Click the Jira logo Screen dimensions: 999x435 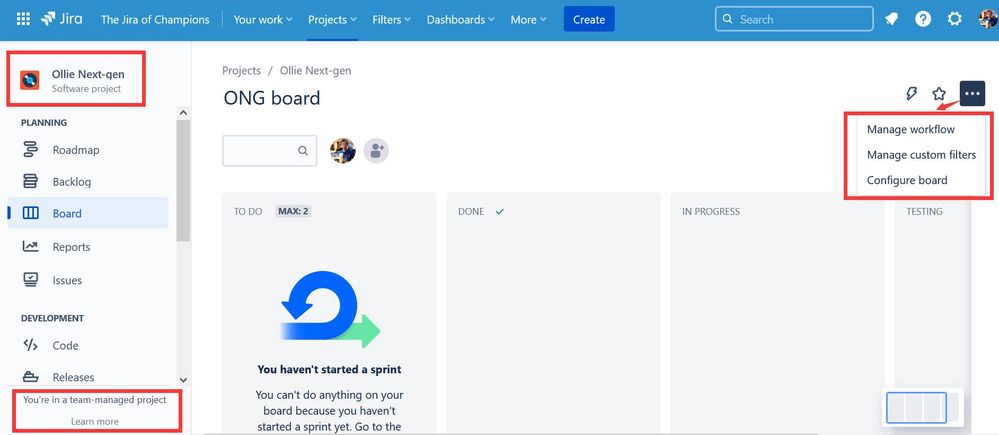[62, 19]
